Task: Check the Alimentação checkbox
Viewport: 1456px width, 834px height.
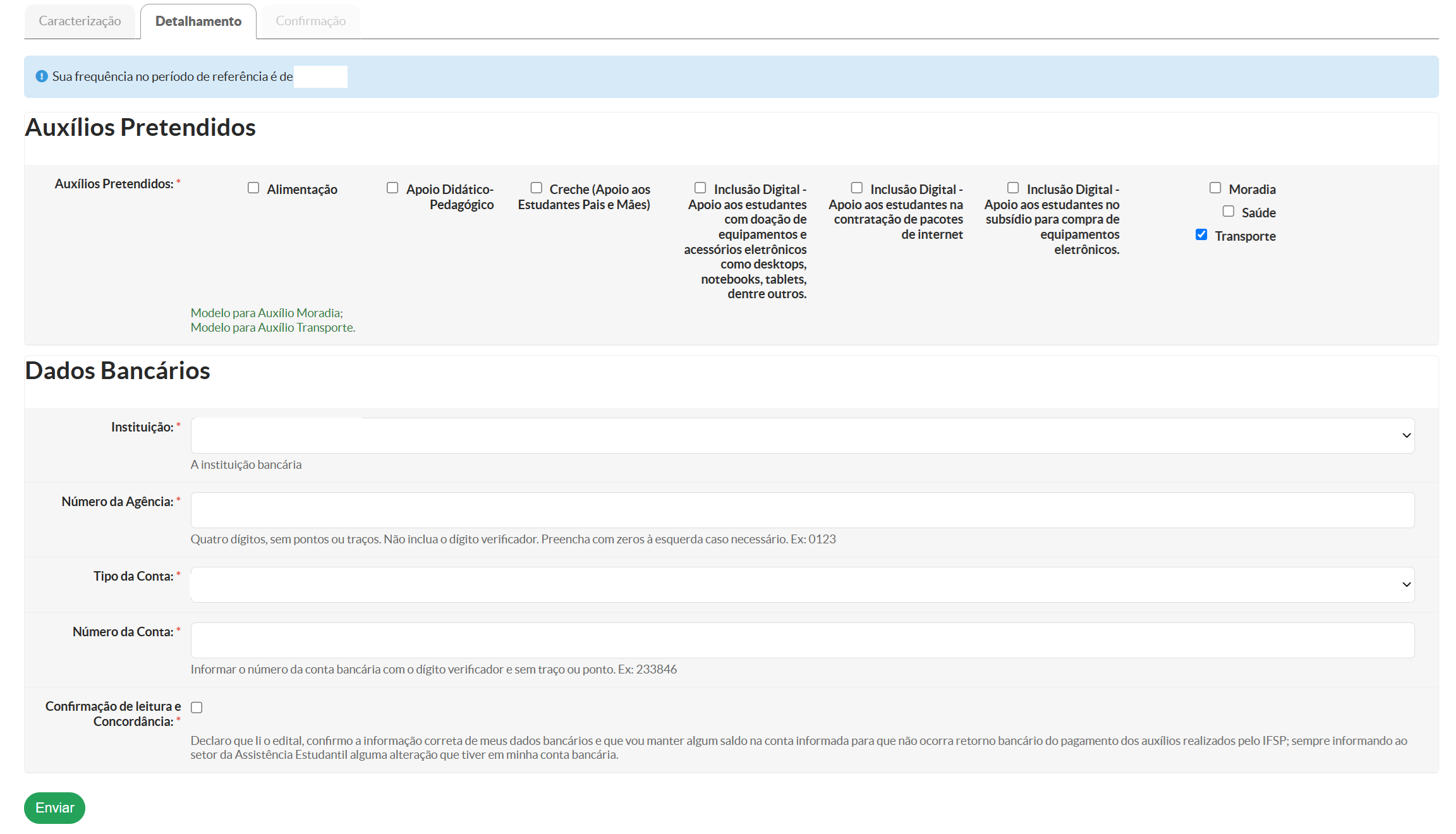Action: (253, 188)
